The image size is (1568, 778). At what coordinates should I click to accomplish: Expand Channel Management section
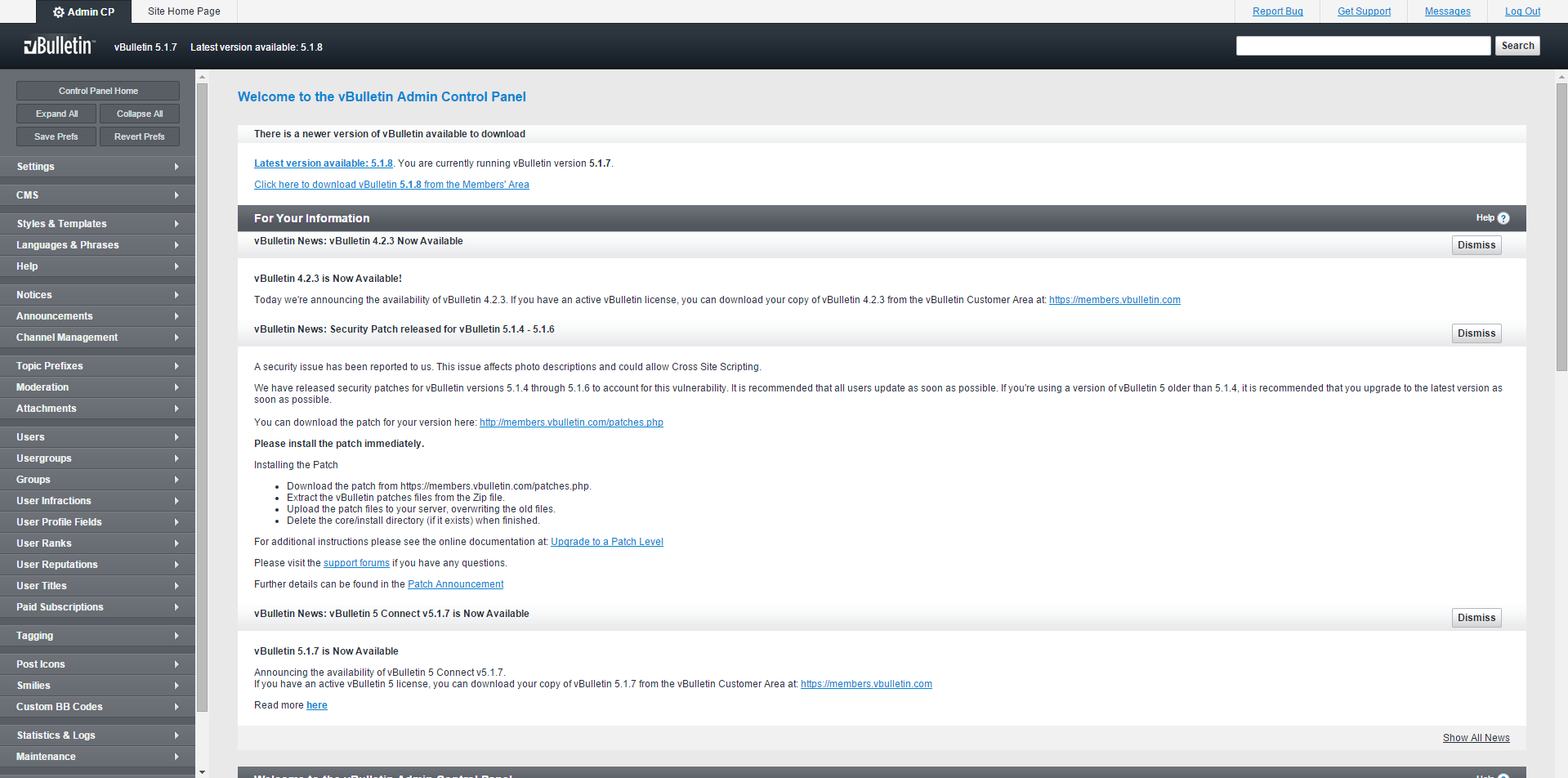(x=97, y=338)
